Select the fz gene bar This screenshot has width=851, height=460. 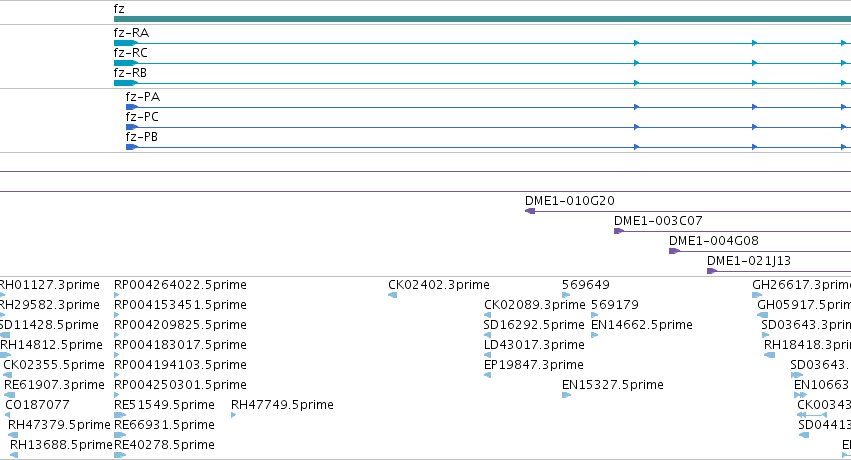(482, 19)
